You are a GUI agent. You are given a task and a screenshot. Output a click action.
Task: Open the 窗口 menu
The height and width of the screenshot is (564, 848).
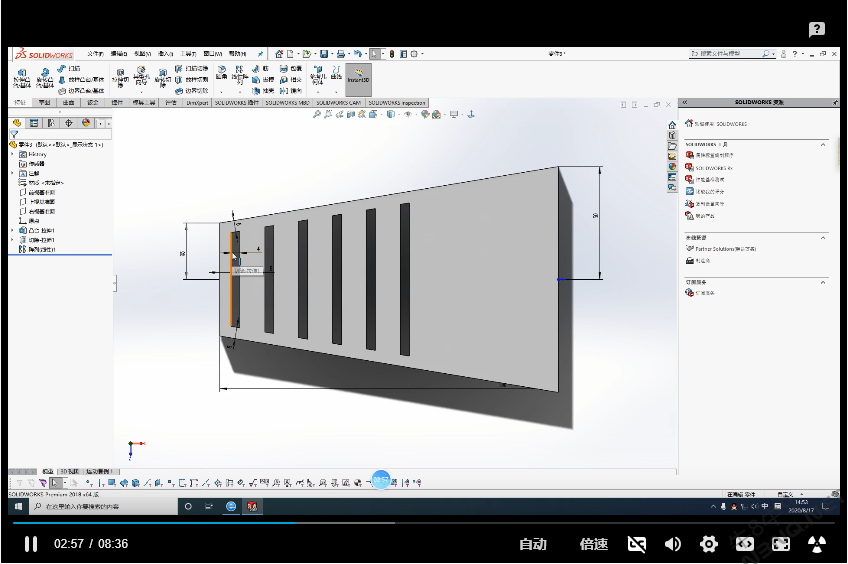213,54
